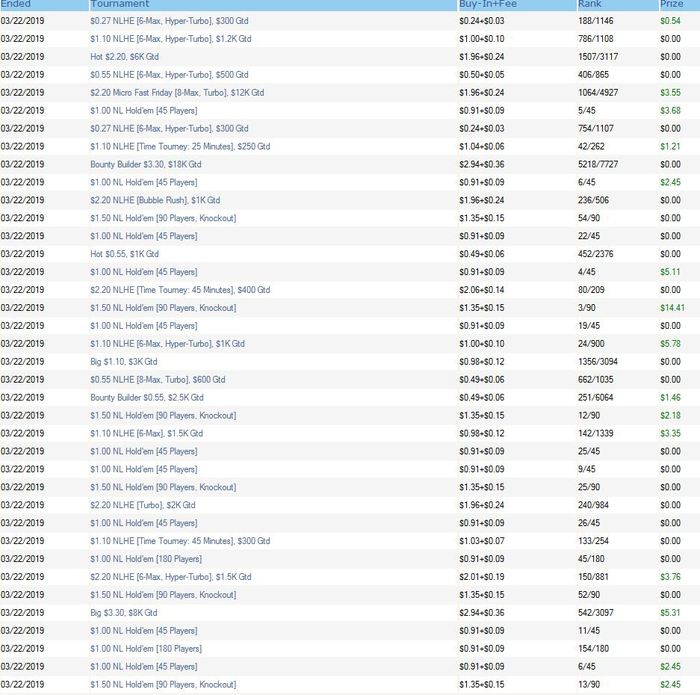
Task: Select the $3.35 prize cell
Action: pos(671,433)
